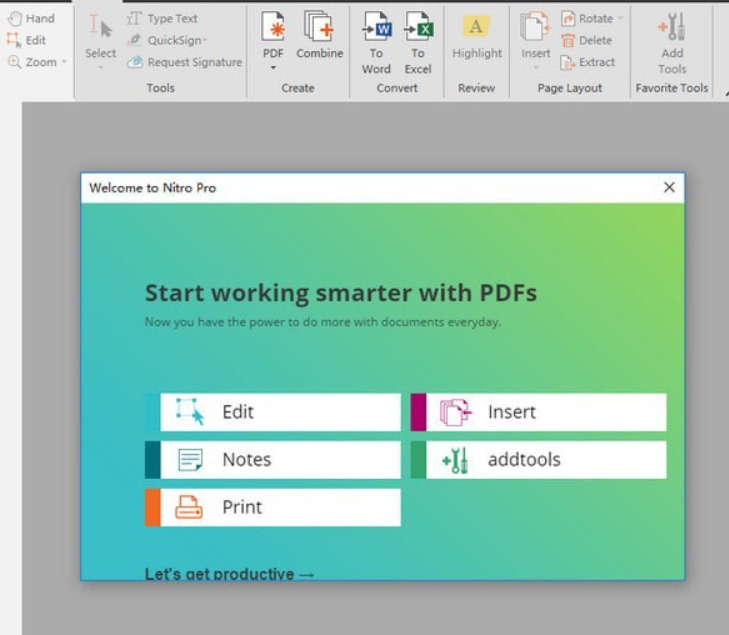The width and height of the screenshot is (729, 635).
Task: Open the QuickSign tool
Action: [x=165, y=40]
